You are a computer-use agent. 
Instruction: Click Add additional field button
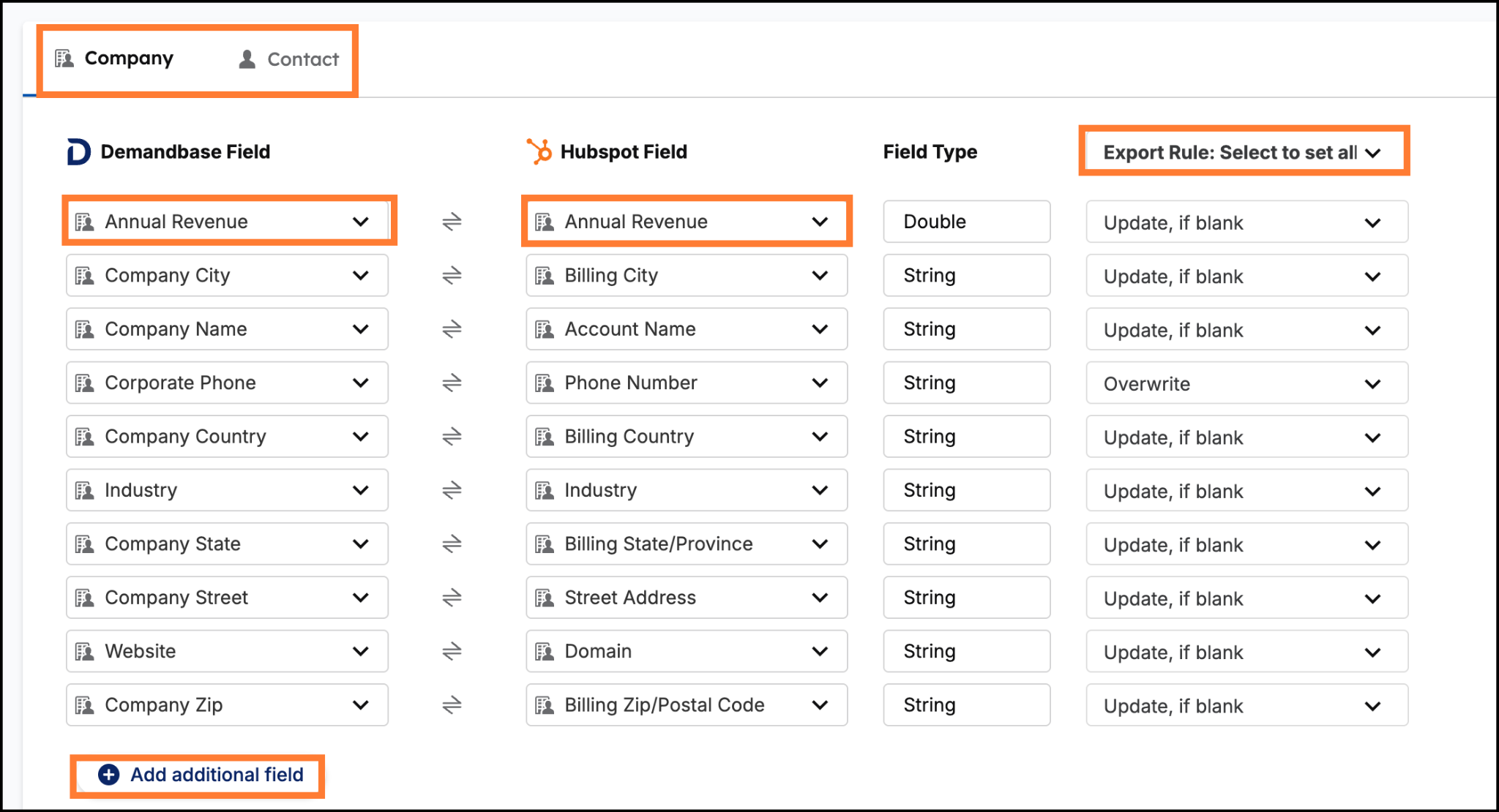[201, 775]
